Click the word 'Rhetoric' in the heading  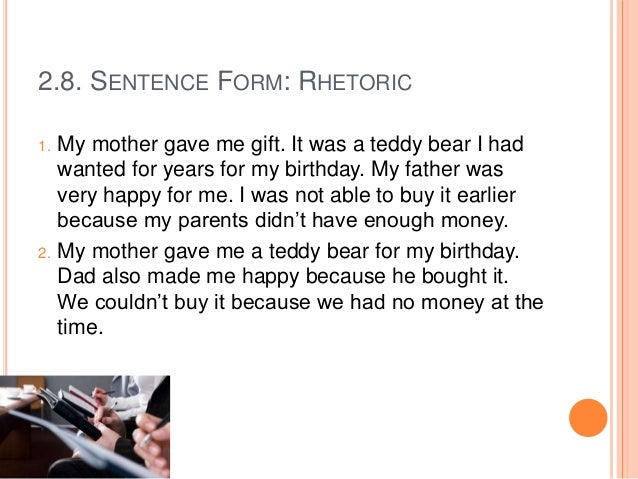[x=355, y=81]
